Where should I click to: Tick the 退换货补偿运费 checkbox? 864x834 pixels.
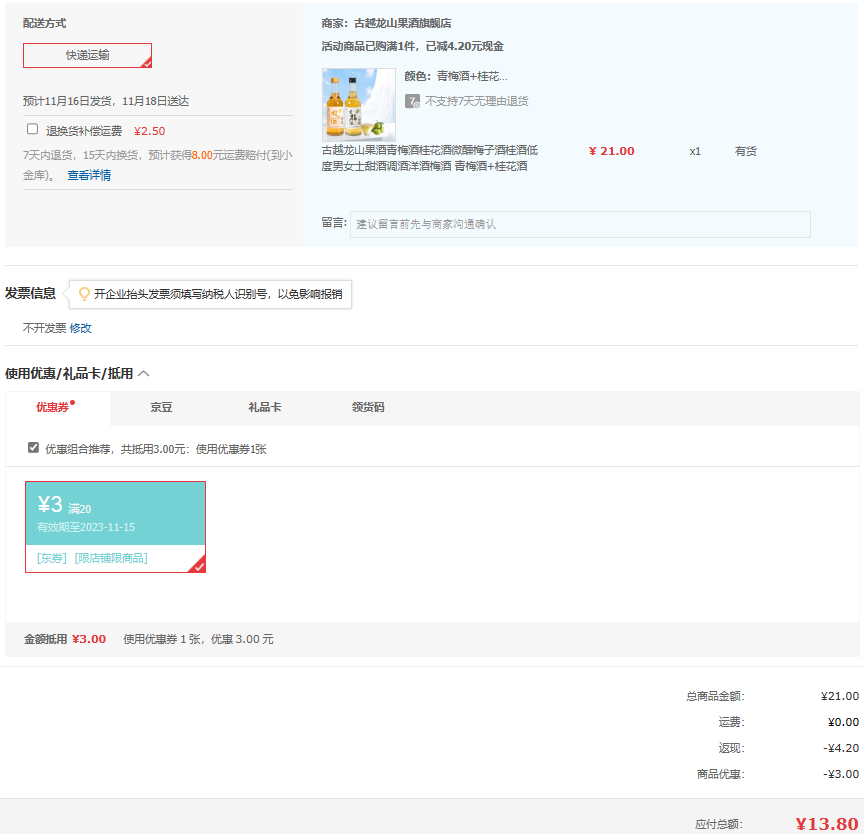[33, 129]
